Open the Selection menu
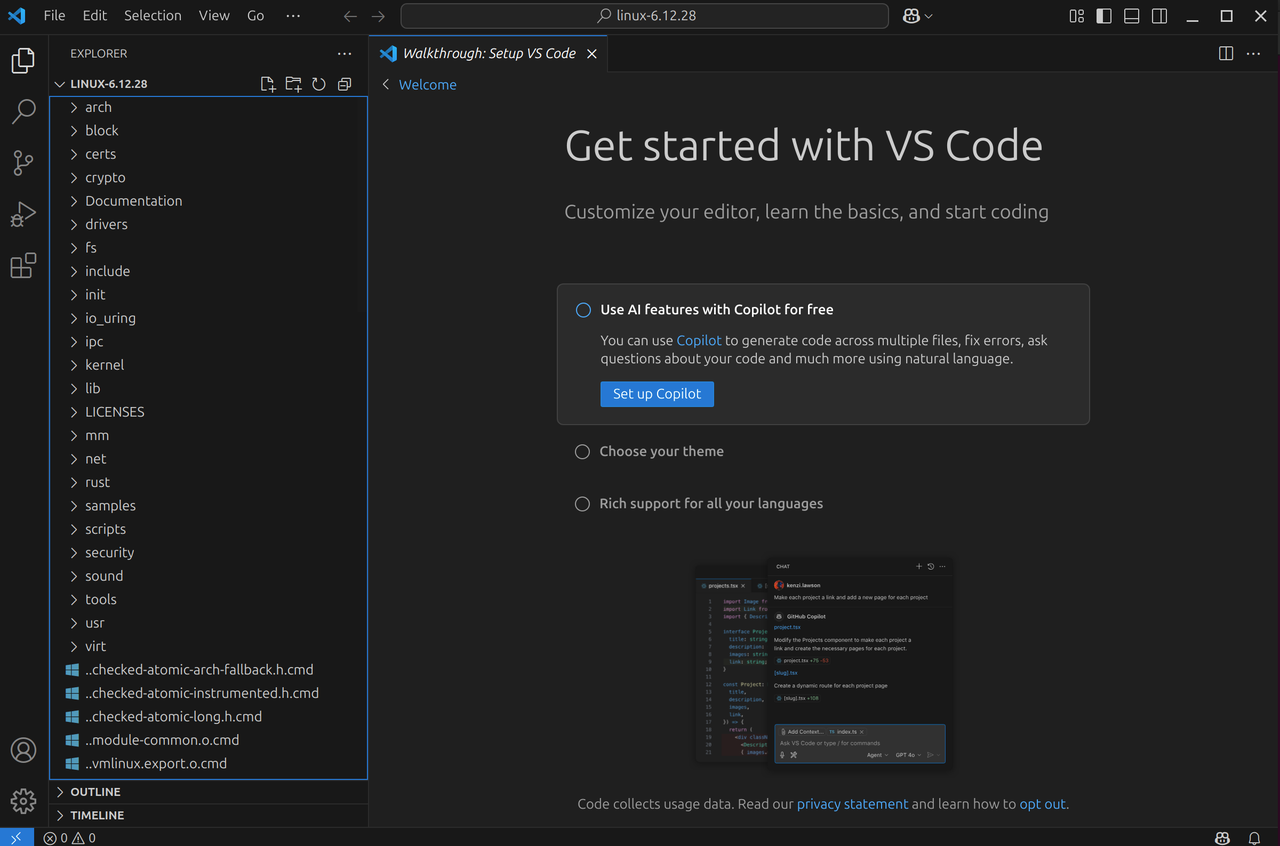Screen dimensions: 1280x846 click(153, 16)
